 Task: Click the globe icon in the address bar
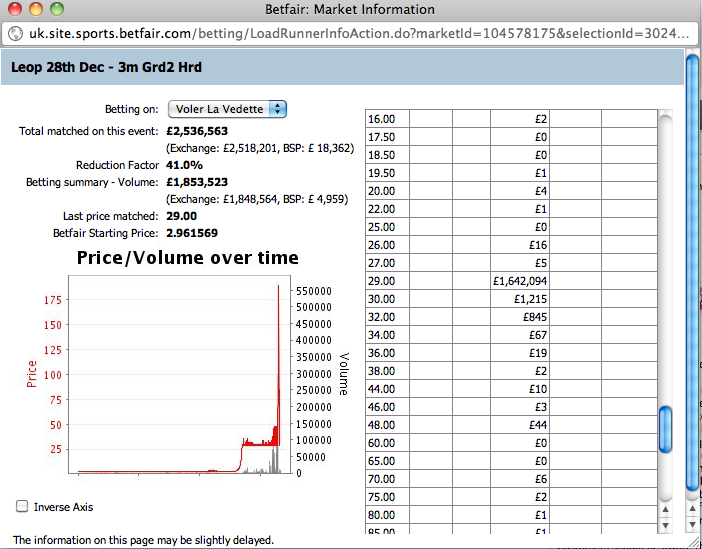pos(16,33)
